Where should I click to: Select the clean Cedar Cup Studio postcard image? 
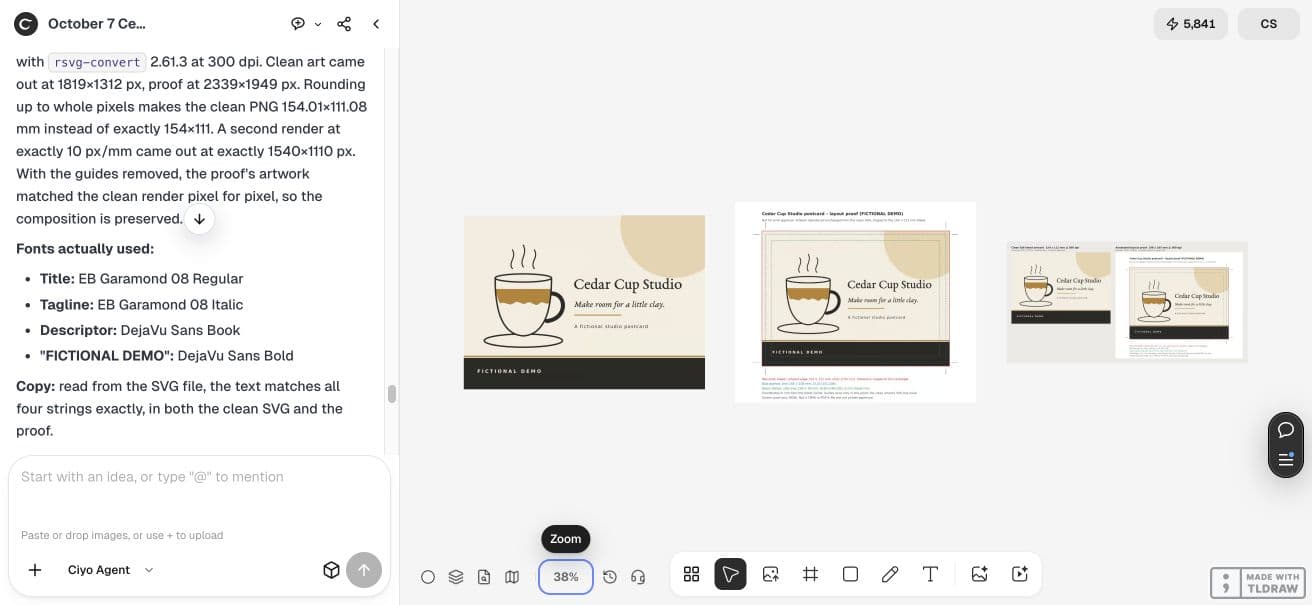click(584, 302)
